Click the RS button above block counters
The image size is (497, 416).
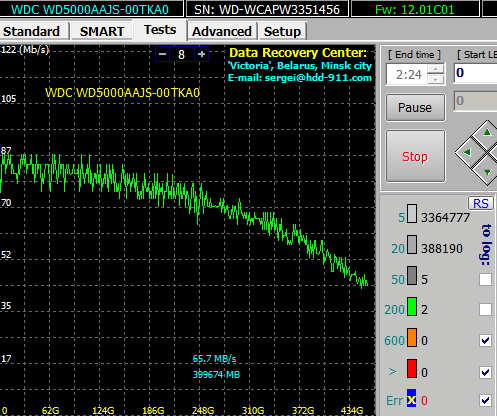click(x=481, y=203)
